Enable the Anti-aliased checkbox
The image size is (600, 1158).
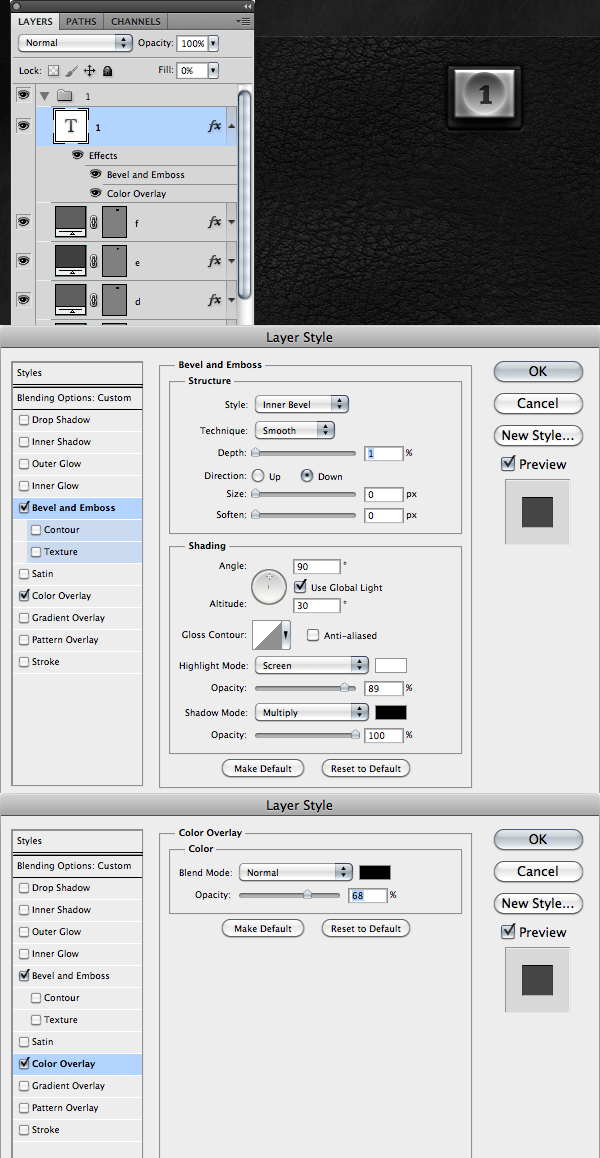coord(313,635)
